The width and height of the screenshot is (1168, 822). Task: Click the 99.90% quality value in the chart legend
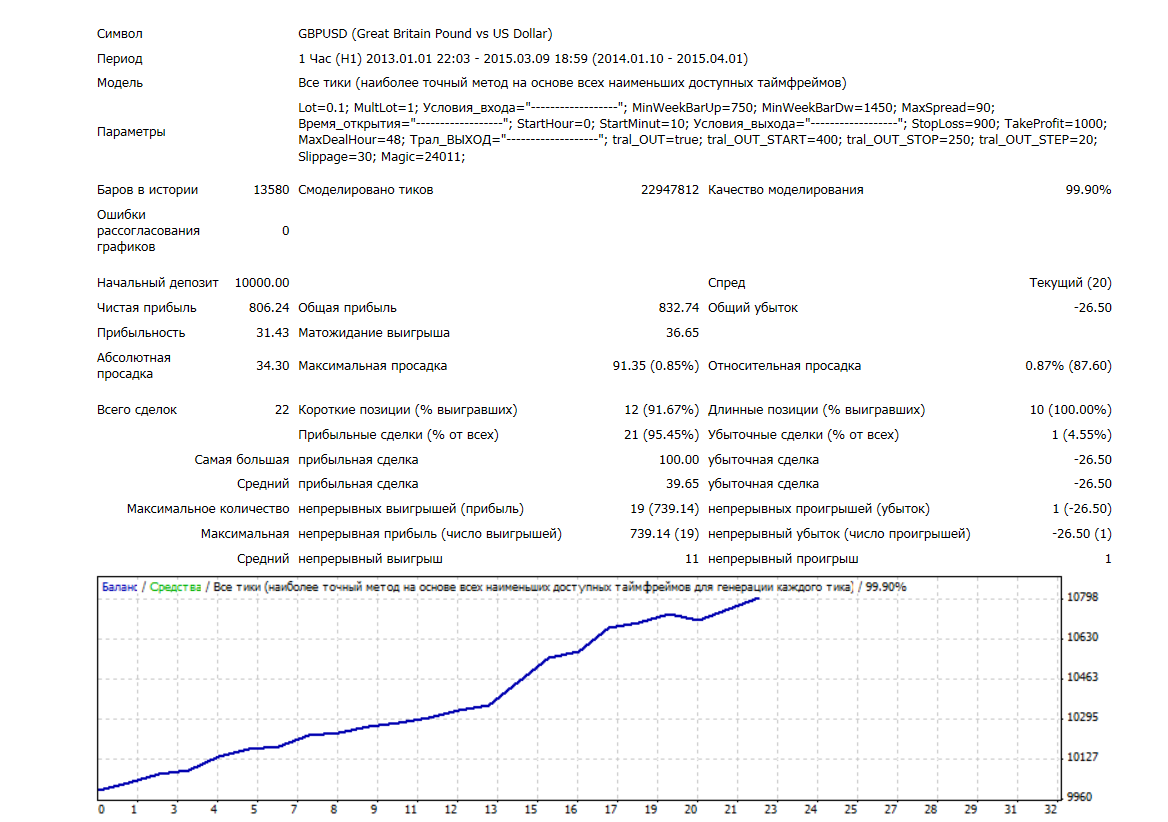pyautogui.click(x=886, y=587)
